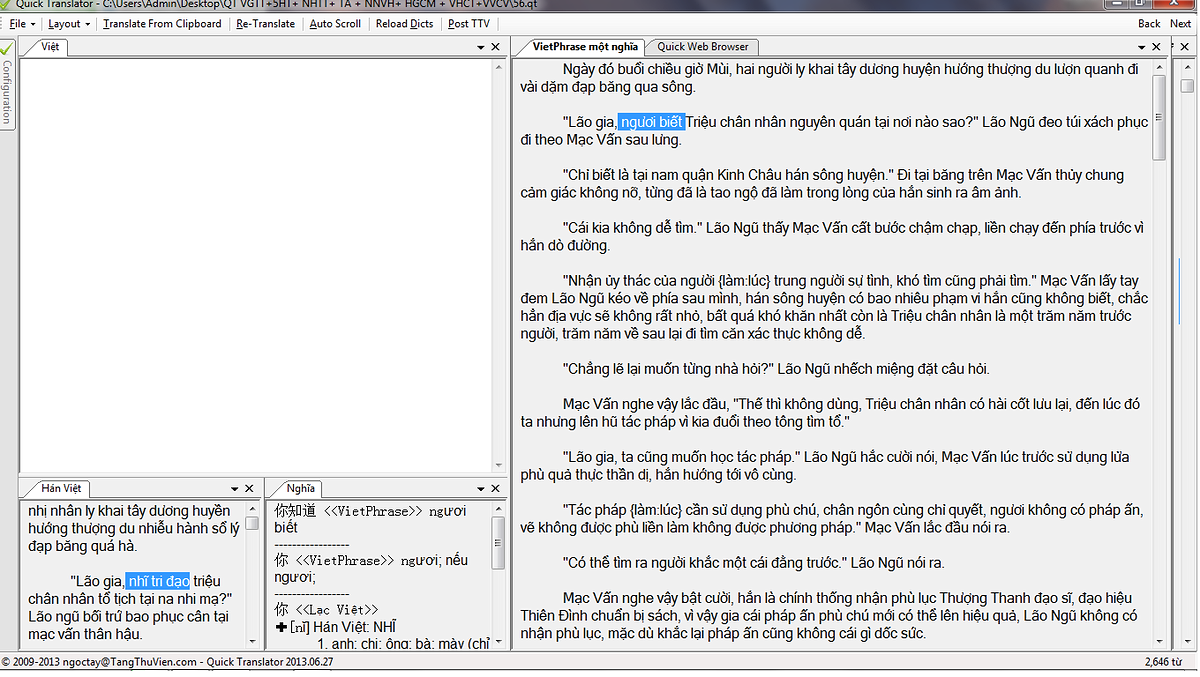Toggle Auto Scroll in the toolbar
The height and width of the screenshot is (677, 1200).
tap(335, 24)
